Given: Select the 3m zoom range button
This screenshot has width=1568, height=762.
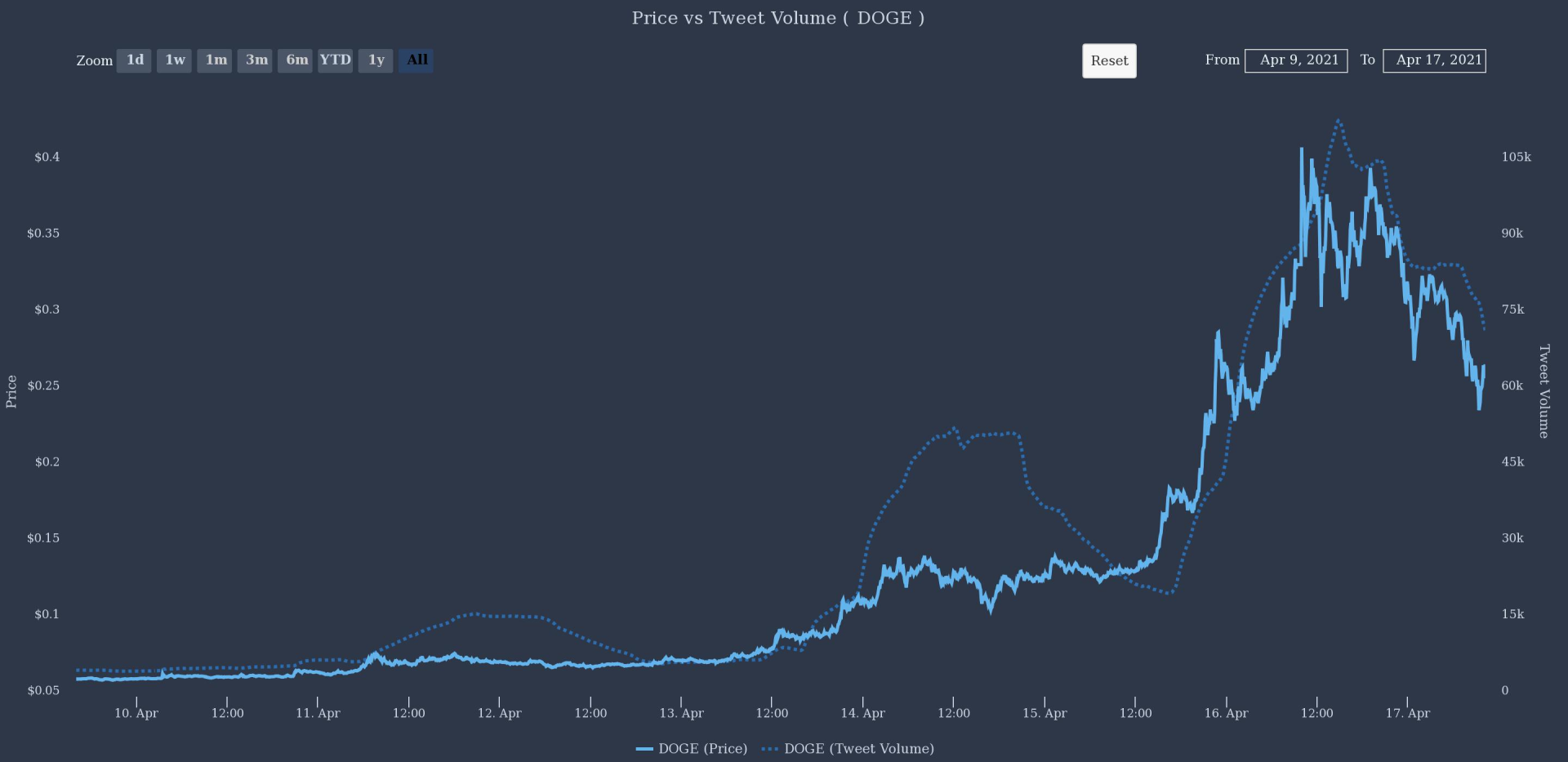Looking at the screenshot, I should pyautogui.click(x=255, y=60).
